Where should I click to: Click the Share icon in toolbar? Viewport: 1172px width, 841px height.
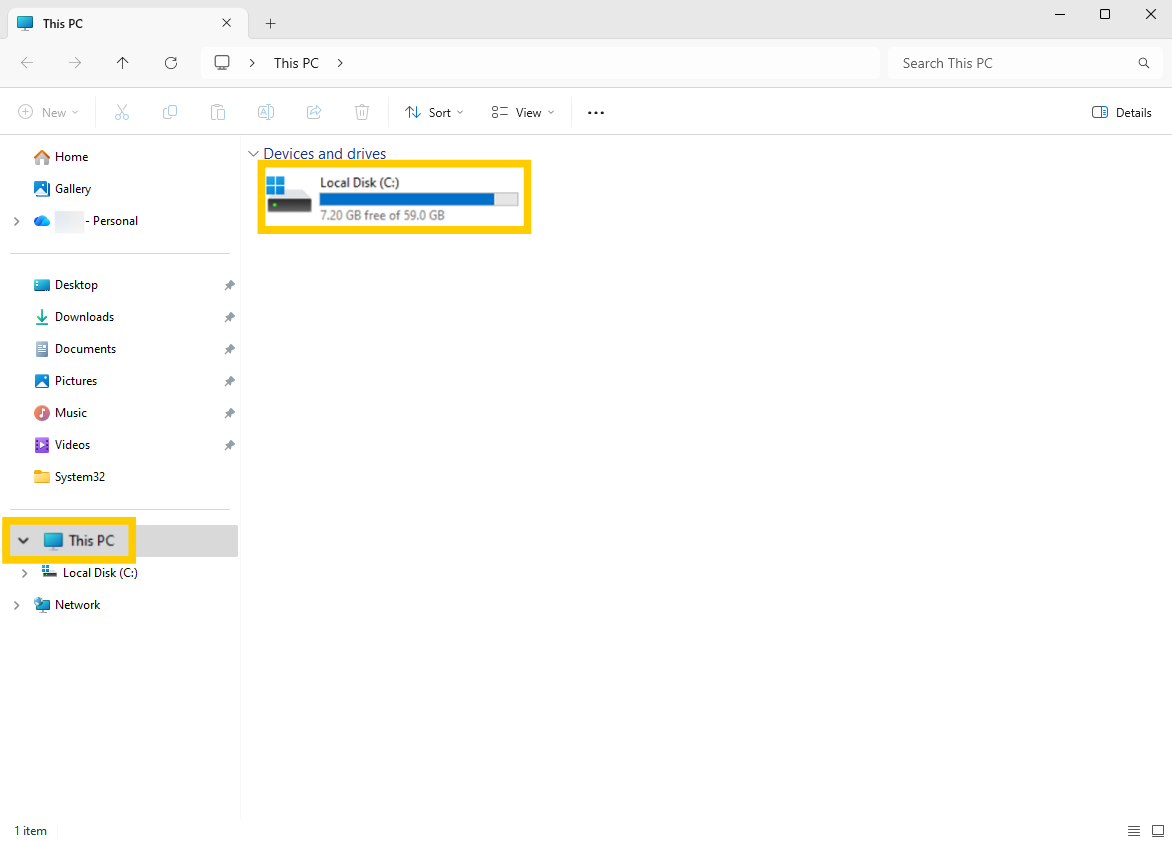[314, 112]
